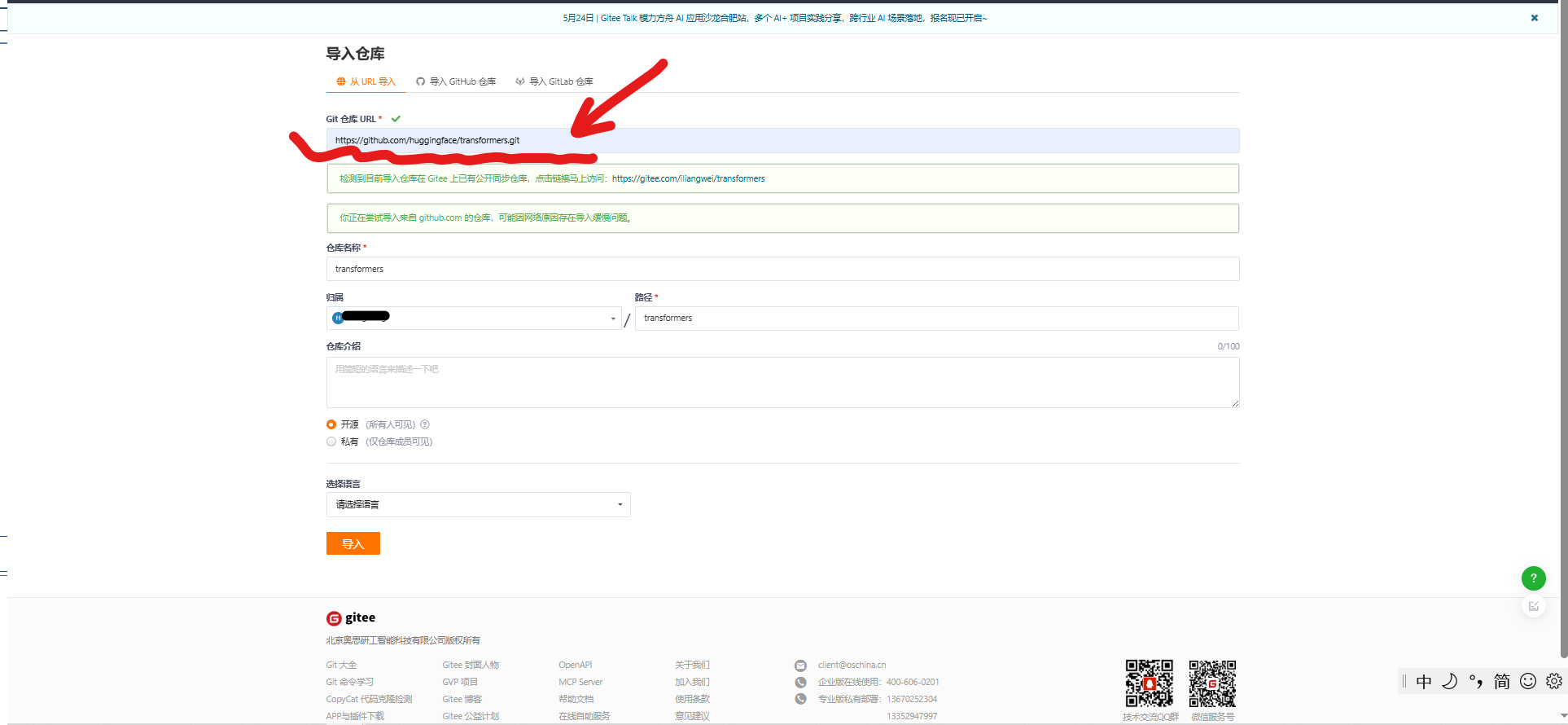Click the IME moon half-width icon
This screenshot has width=1568, height=725.
[1450, 682]
